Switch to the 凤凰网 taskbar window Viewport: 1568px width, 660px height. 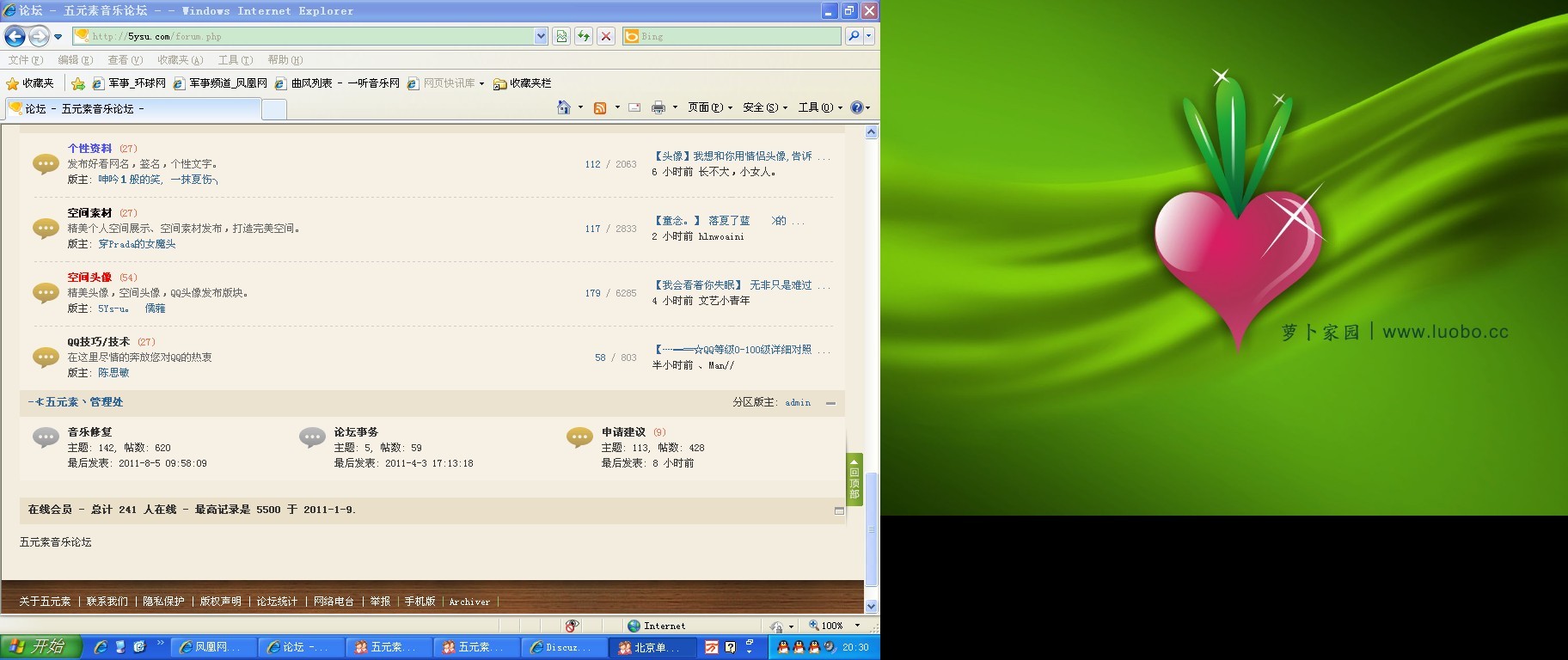pos(214,647)
